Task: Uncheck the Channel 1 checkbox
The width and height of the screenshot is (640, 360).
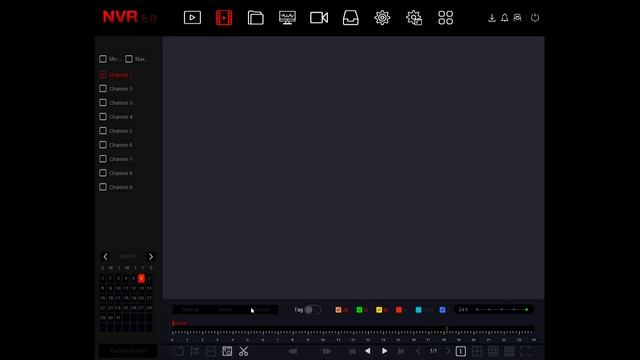Action: click(x=103, y=75)
